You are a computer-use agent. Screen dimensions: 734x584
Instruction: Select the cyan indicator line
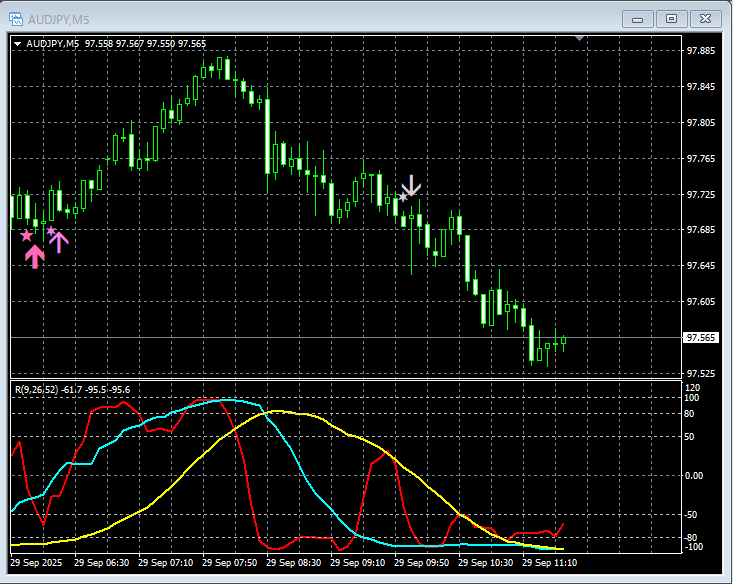300,468
